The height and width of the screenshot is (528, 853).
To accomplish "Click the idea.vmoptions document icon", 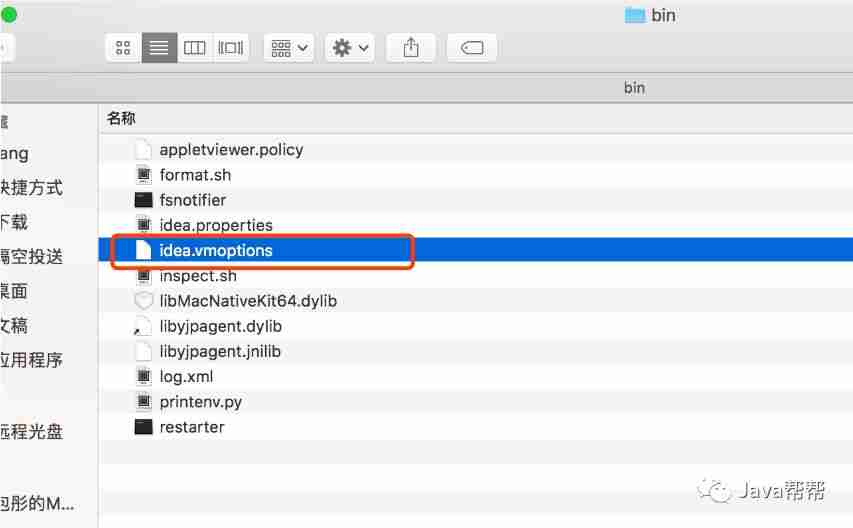I will pos(144,250).
